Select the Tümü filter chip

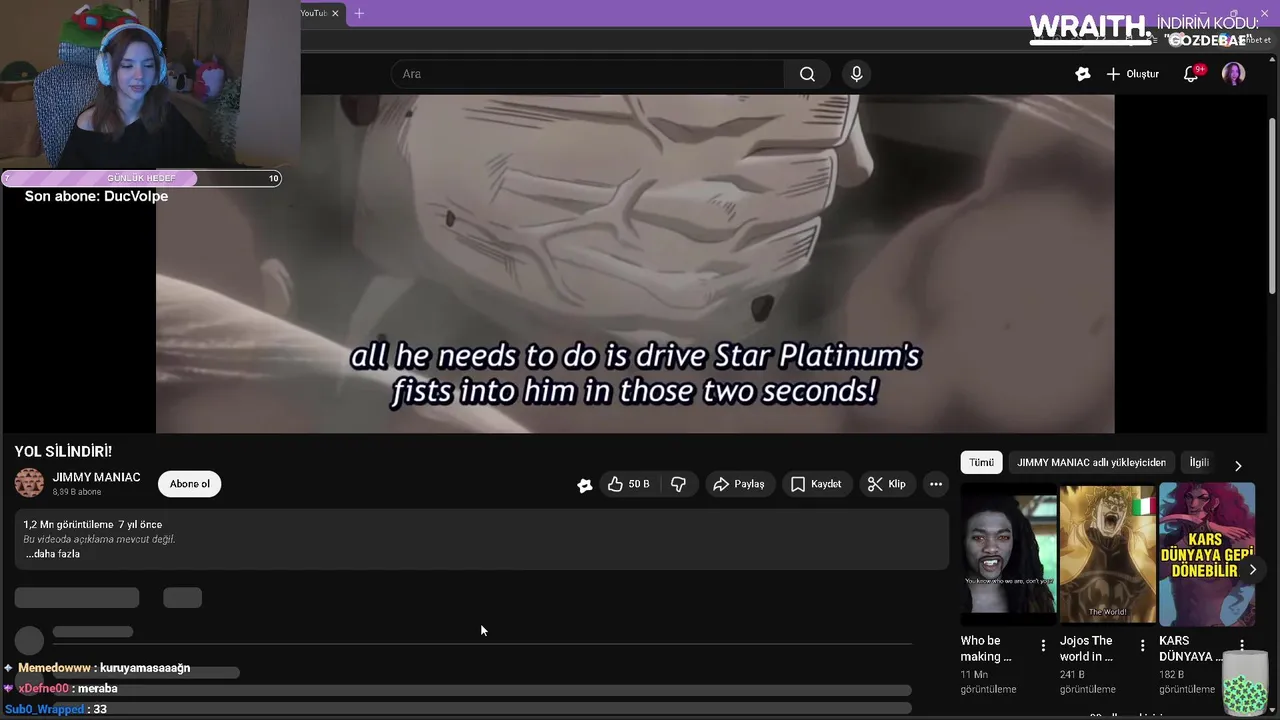coord(982,463)
